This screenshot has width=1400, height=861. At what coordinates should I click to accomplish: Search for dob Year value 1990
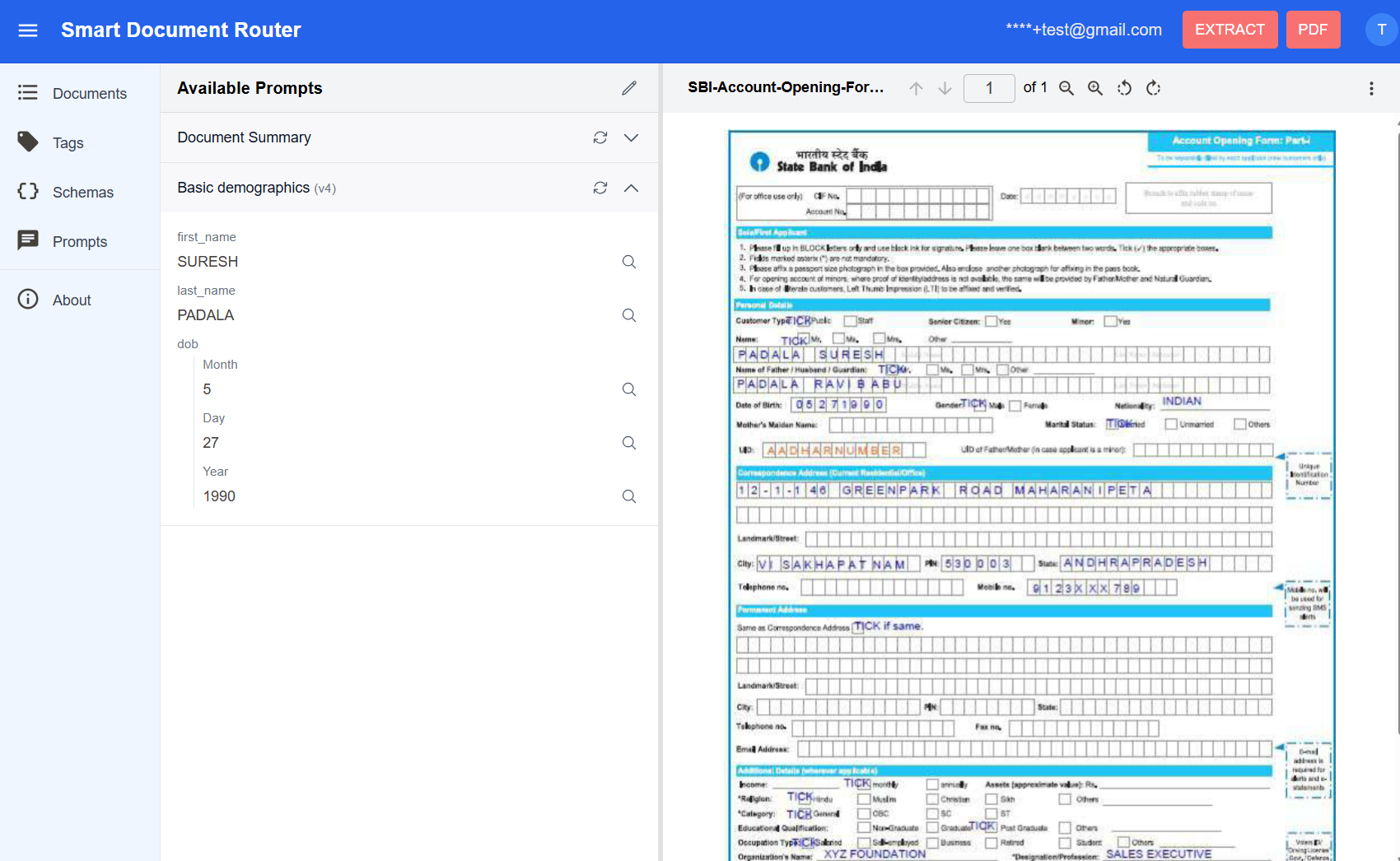coord(629,496)
